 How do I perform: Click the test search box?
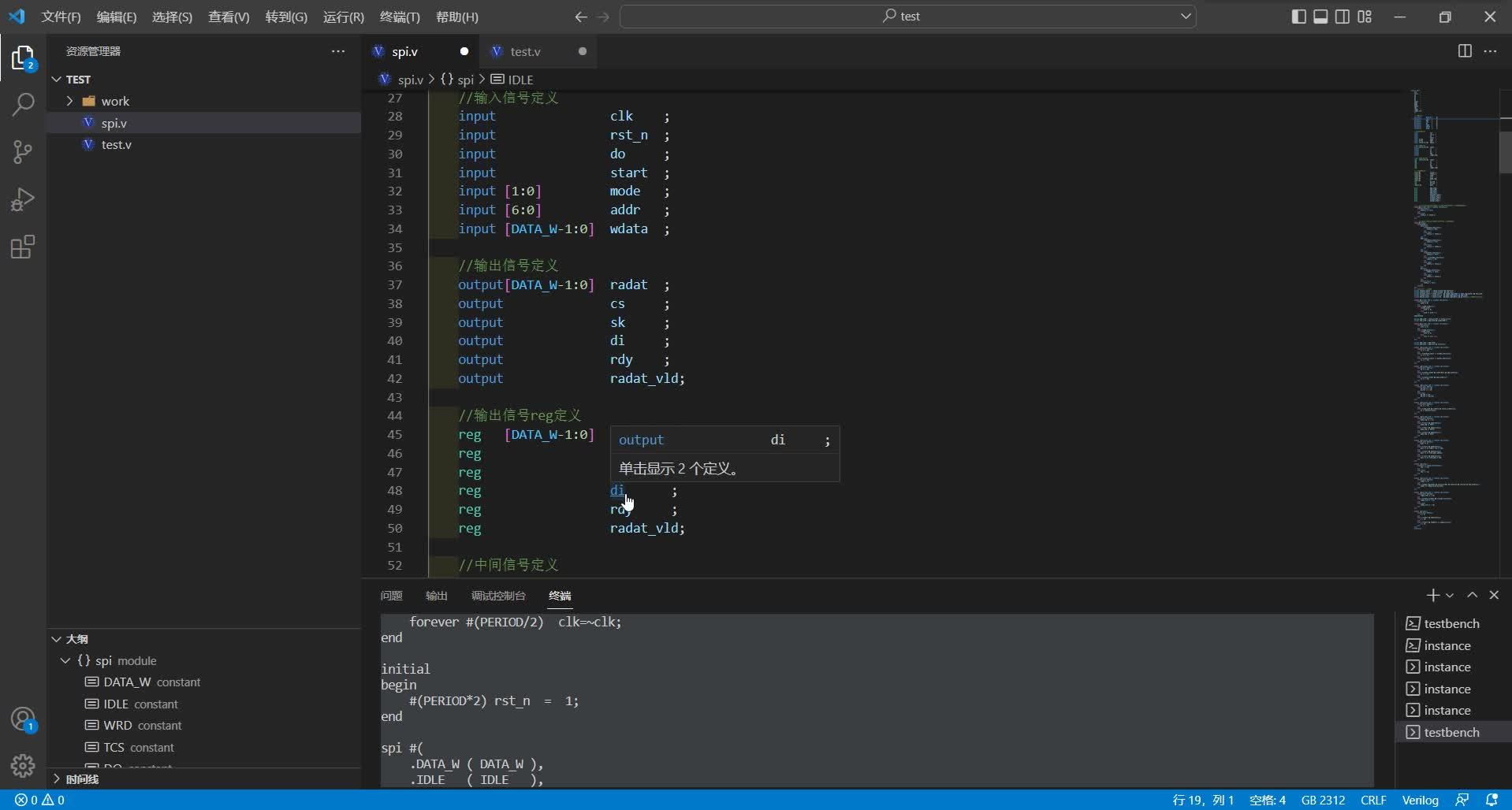coord(908,16)
